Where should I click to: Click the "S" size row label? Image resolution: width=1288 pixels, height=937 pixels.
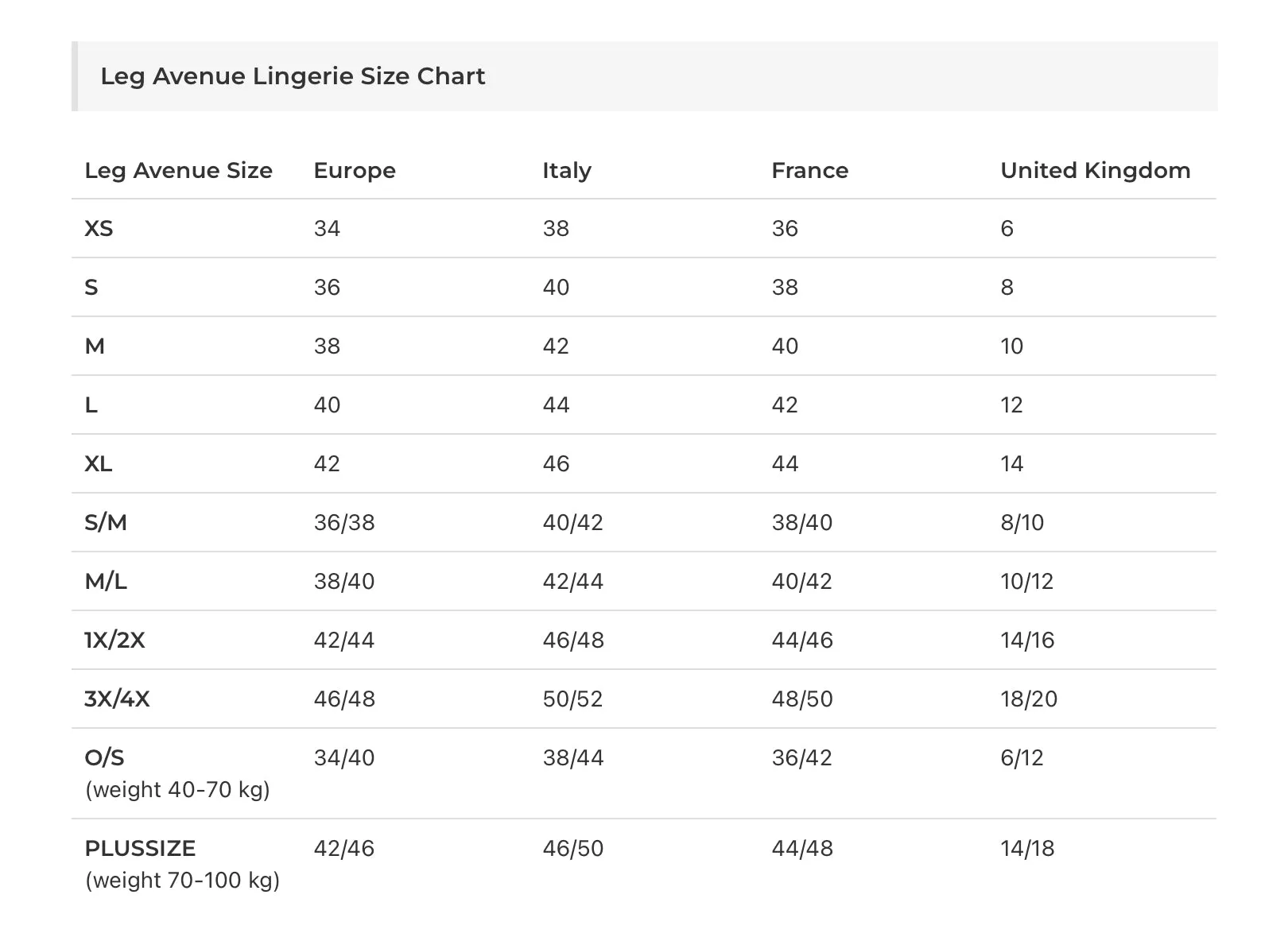click(91, 288)
